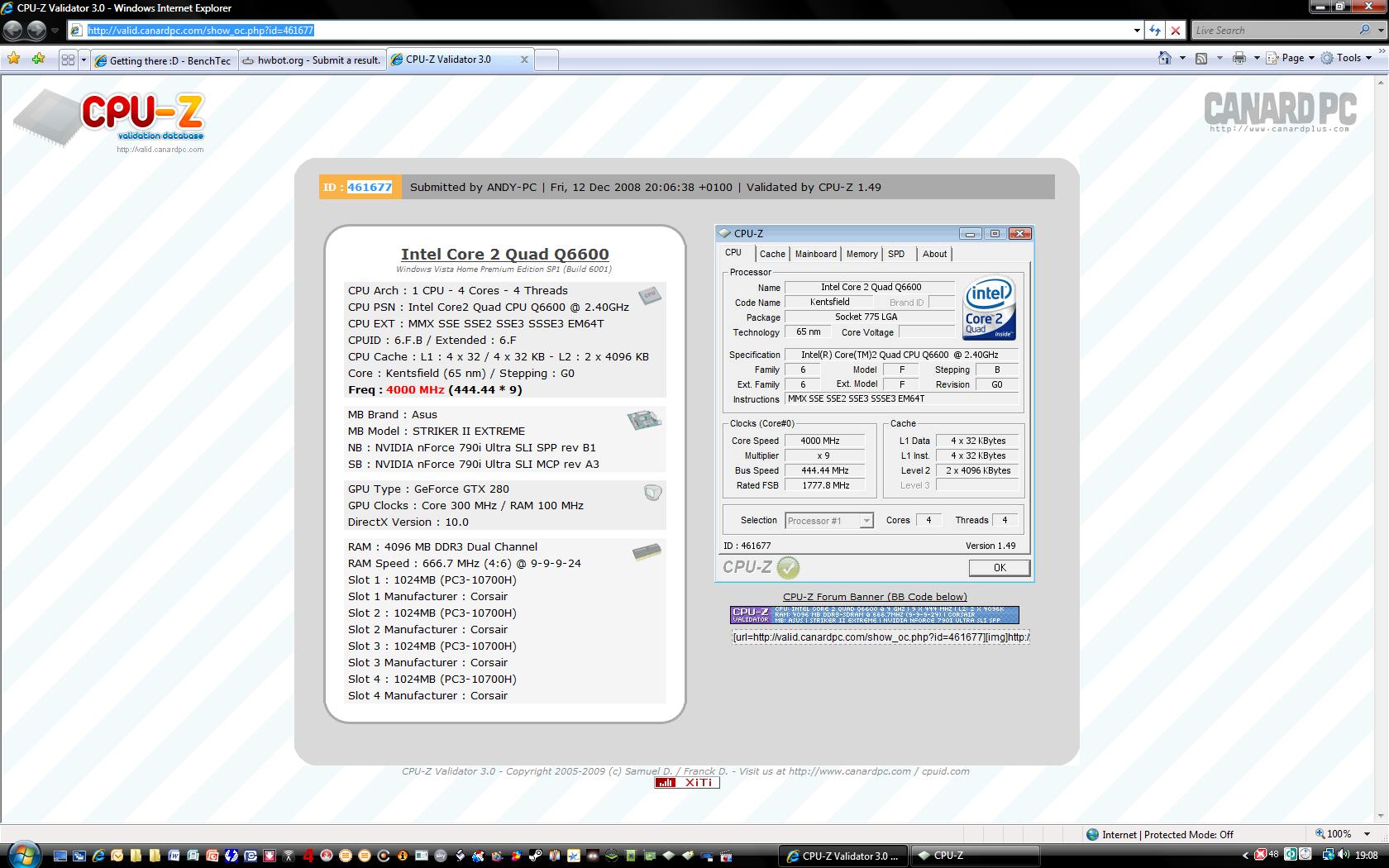Open the CPU-Z taskbar window button
The height and width of the screenshot is (868, 1389).
click(x=975, y=856)
